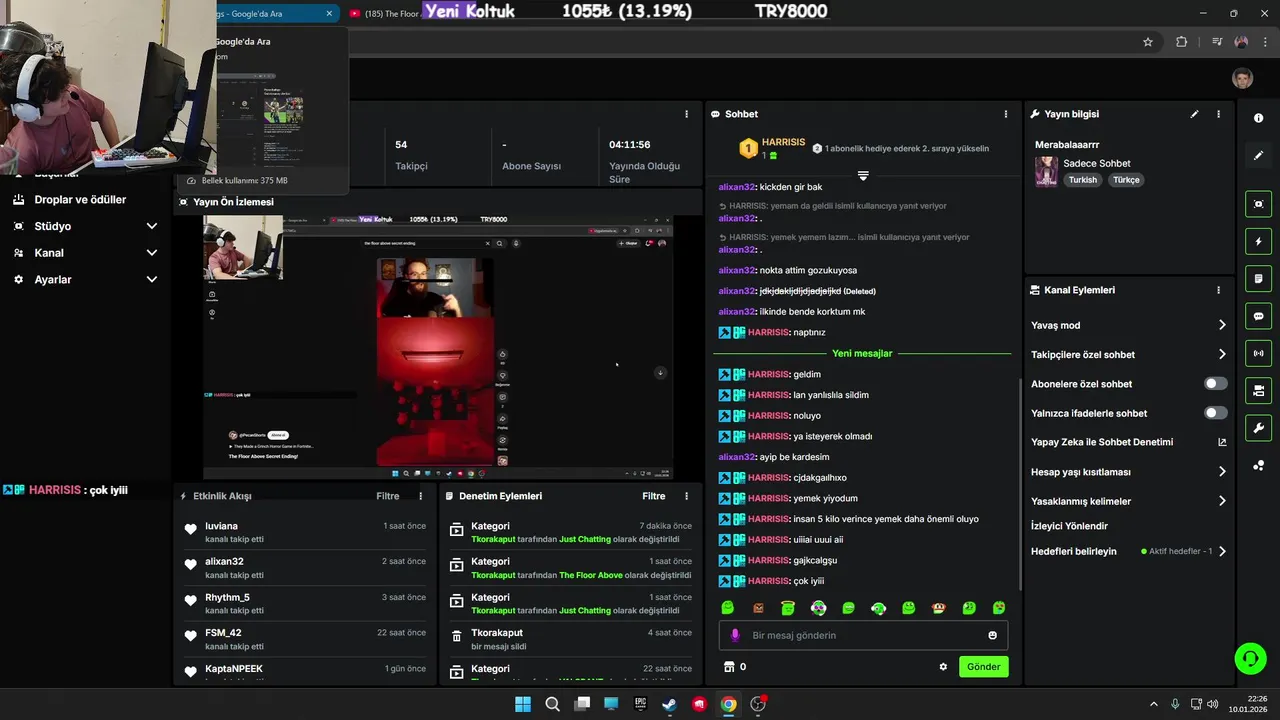The image size is (1280, 720).
Task: Open the emoji picker in message box
Action: pyautogui.click(x=992, y=635)
